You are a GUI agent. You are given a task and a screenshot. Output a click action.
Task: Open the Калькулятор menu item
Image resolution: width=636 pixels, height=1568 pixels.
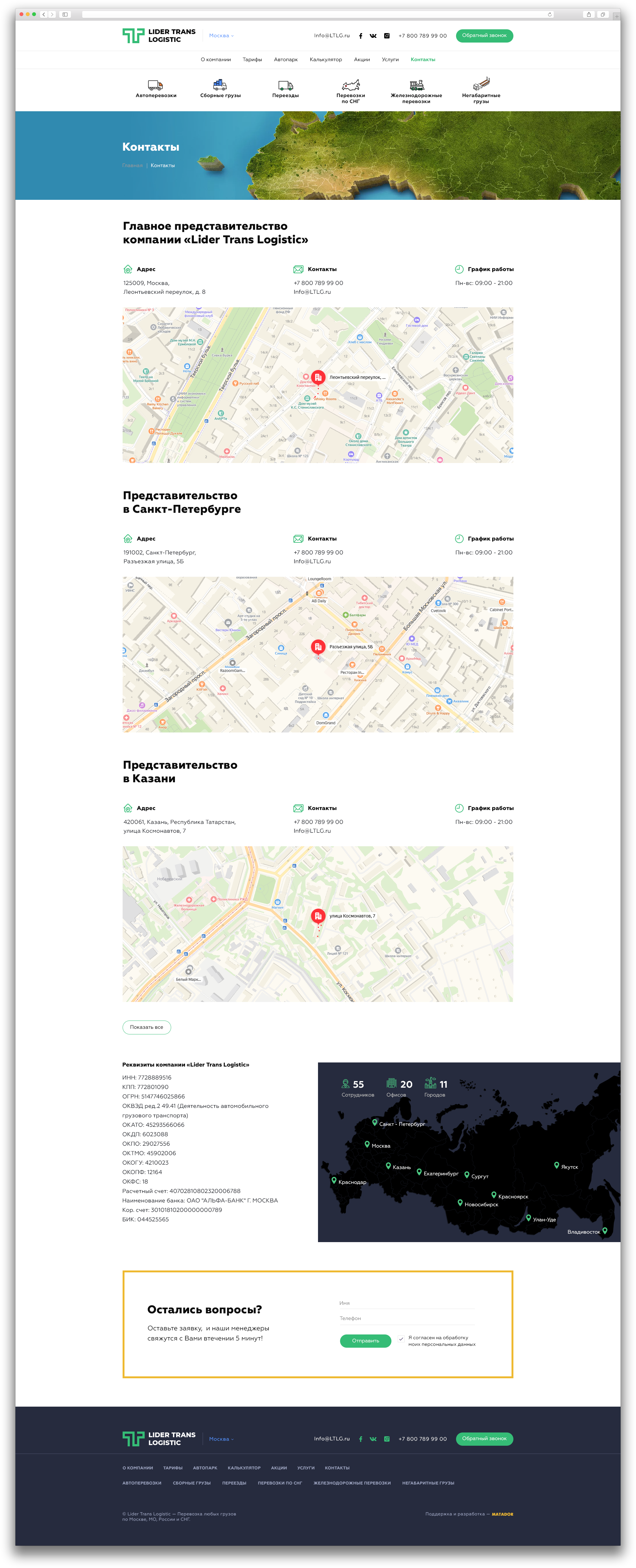click(x=326, y=60)
